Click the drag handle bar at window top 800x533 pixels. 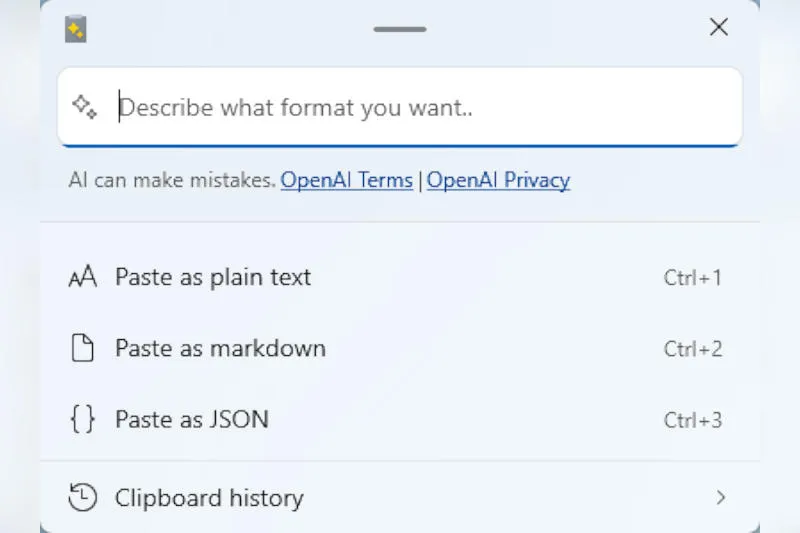pos(400,29)
